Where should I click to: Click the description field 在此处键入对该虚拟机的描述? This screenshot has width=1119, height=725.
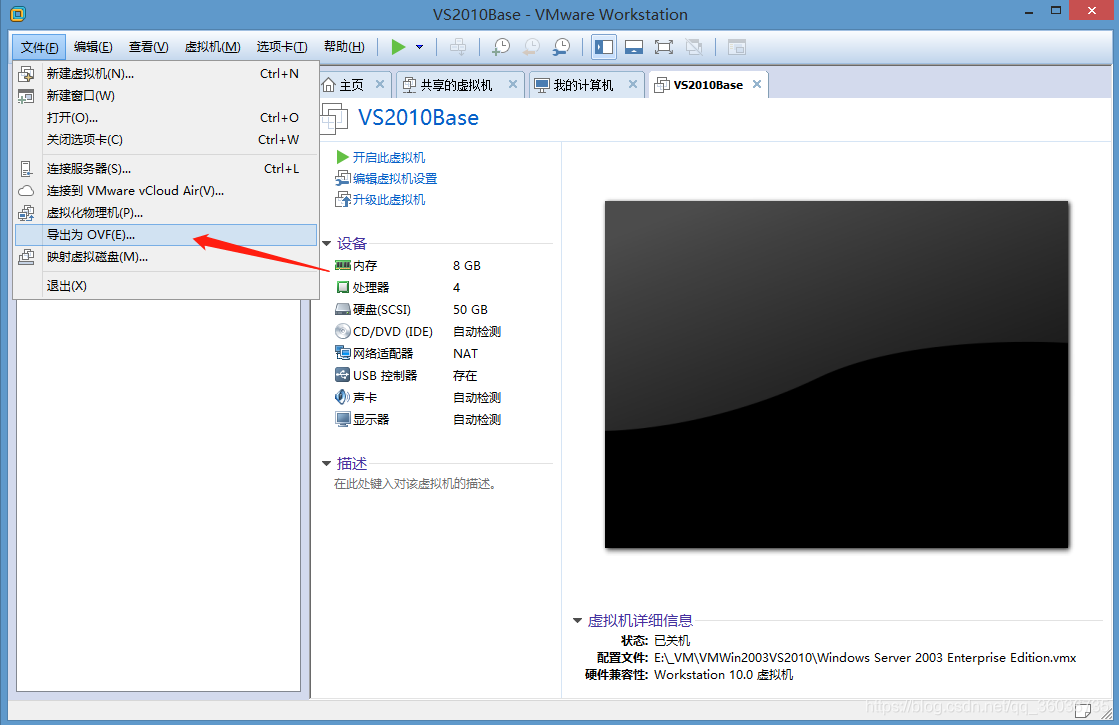tap(415, 484)
